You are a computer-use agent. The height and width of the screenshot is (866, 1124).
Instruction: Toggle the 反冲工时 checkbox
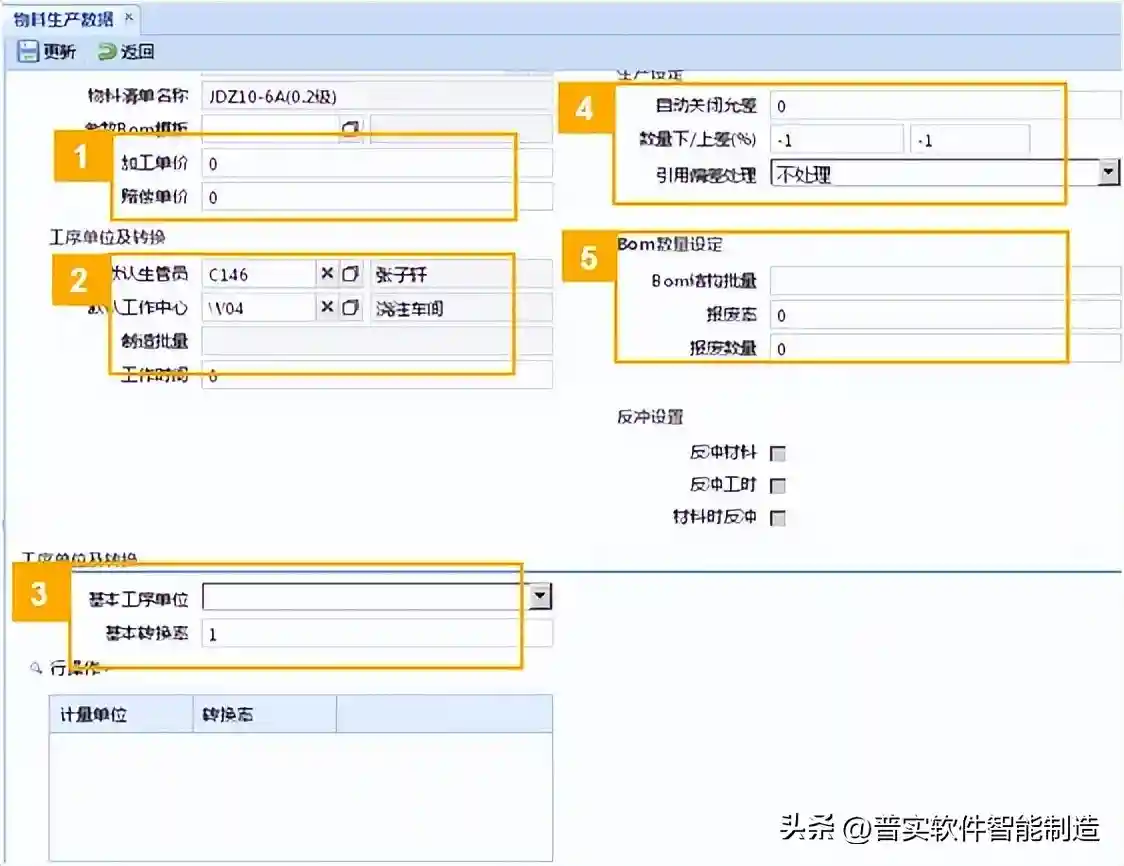coord(778,486)
